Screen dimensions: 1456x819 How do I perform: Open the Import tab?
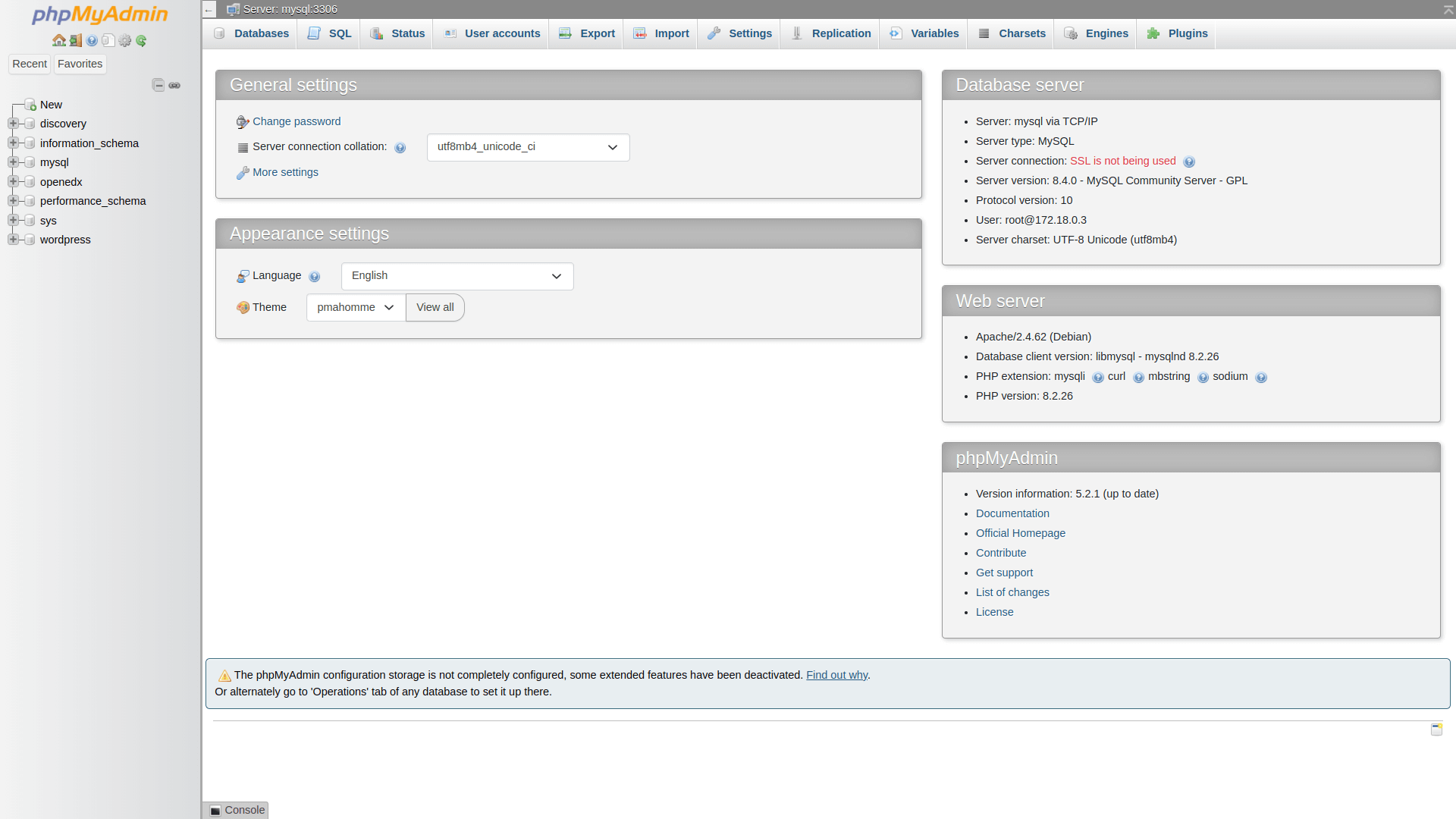pyautogui.click(x=661, y=33)
